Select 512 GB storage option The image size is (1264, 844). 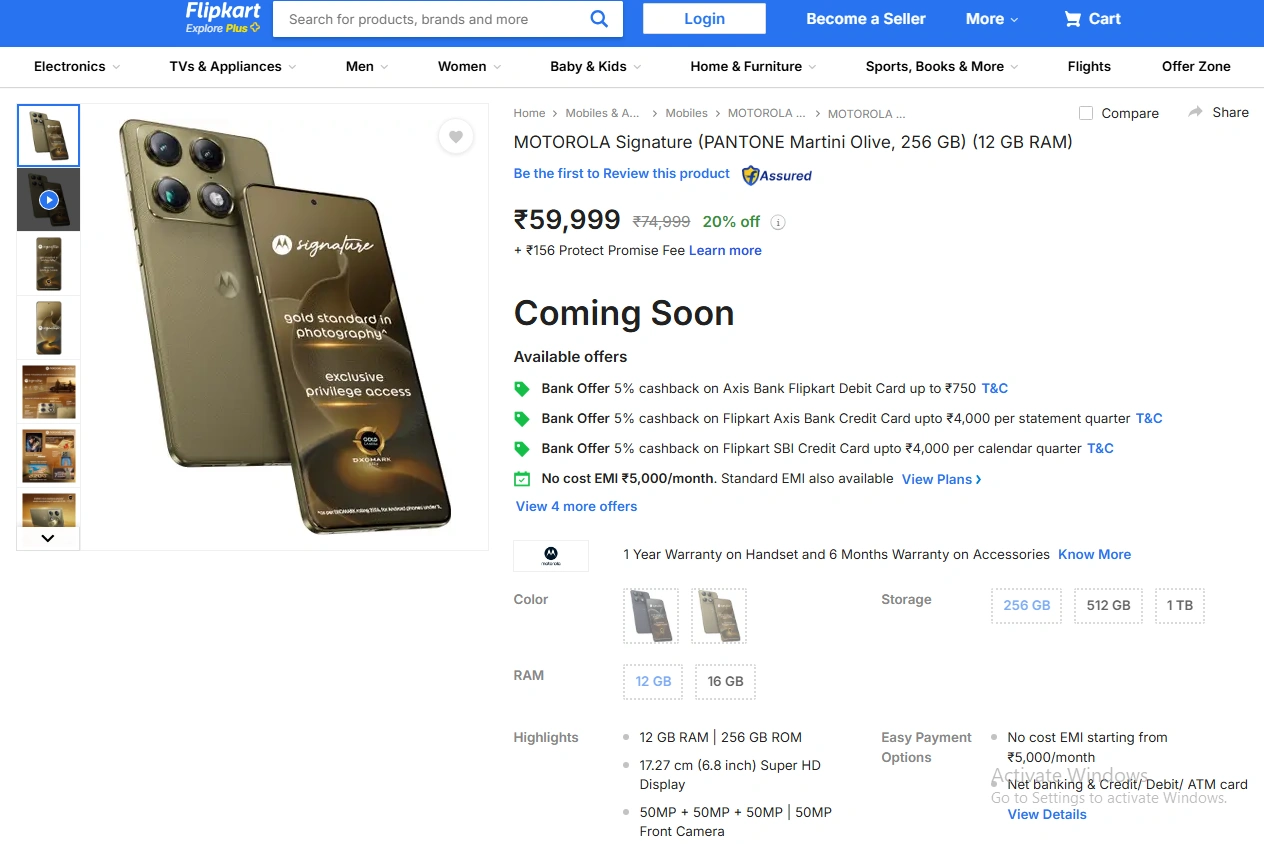point(1108,605)
